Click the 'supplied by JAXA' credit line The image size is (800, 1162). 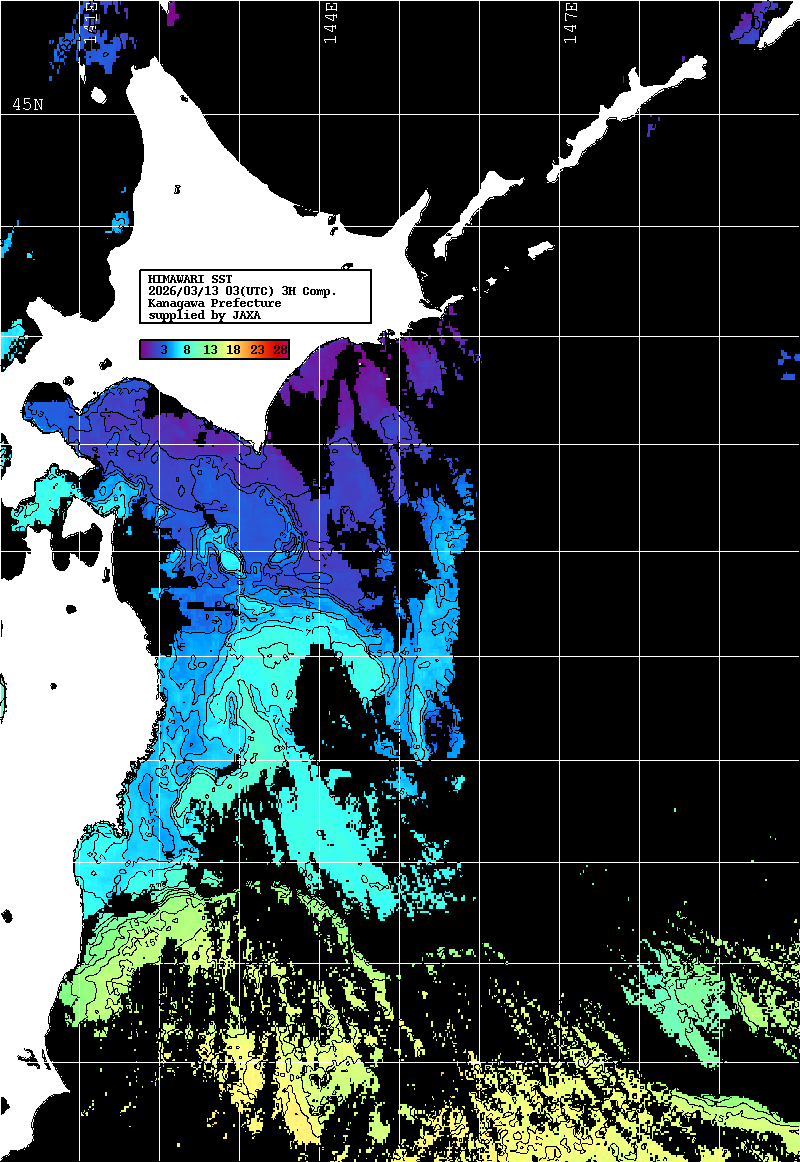point(204,315)
